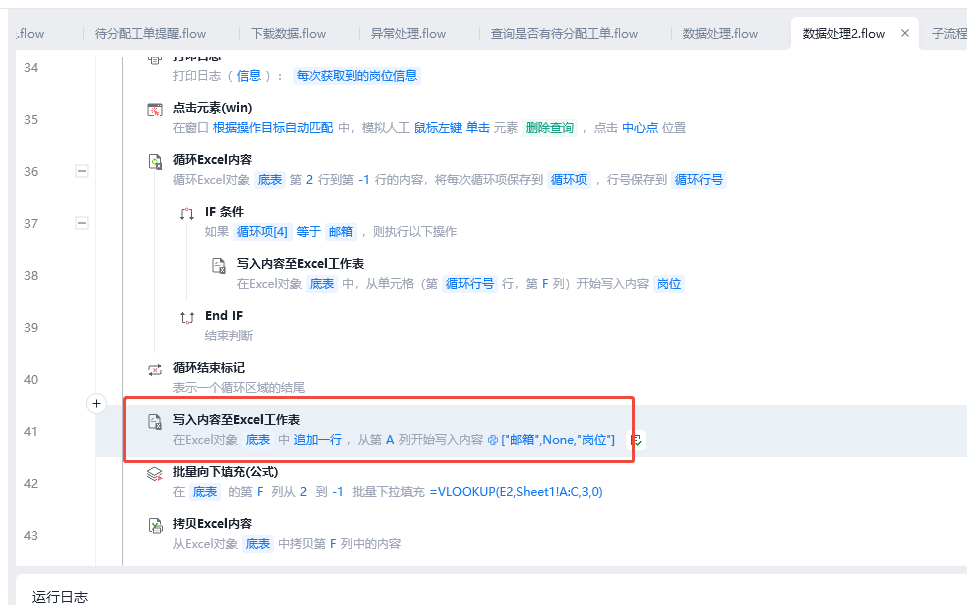The width and height of the screenshot is (967, 605).
Task: Click the 循环行号 variable tag on line 36
Action: pos(699,179)
